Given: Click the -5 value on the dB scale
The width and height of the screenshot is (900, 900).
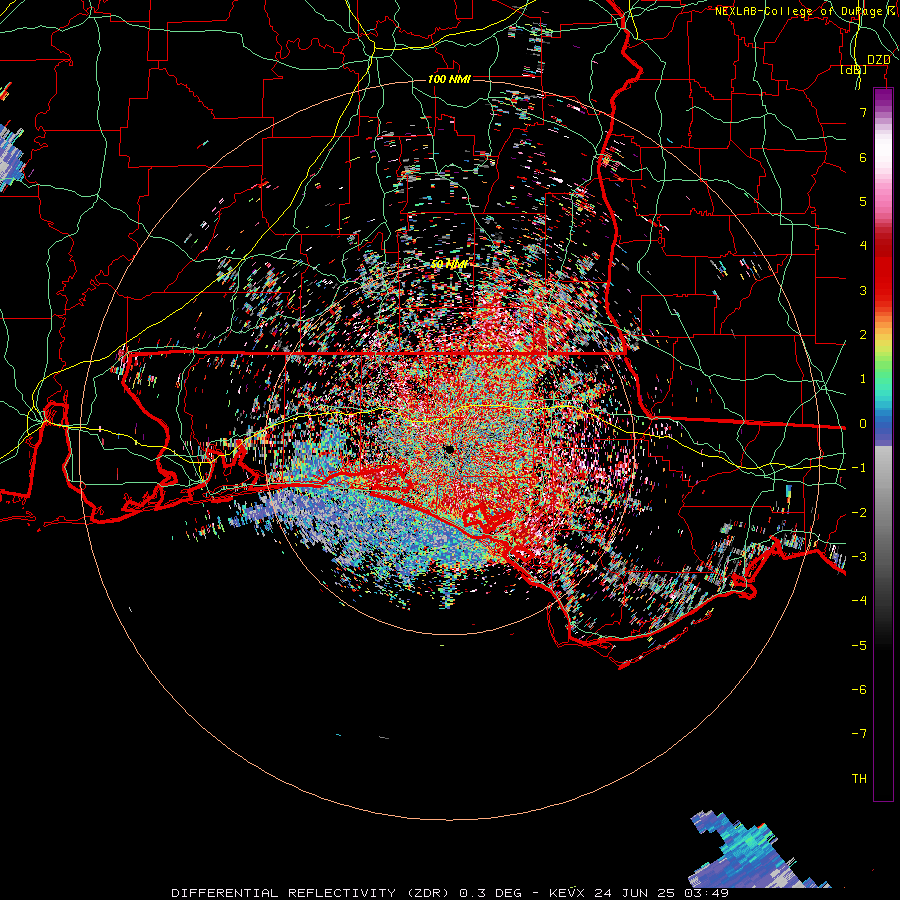Looking at the screenshot, I should (859, 646).
